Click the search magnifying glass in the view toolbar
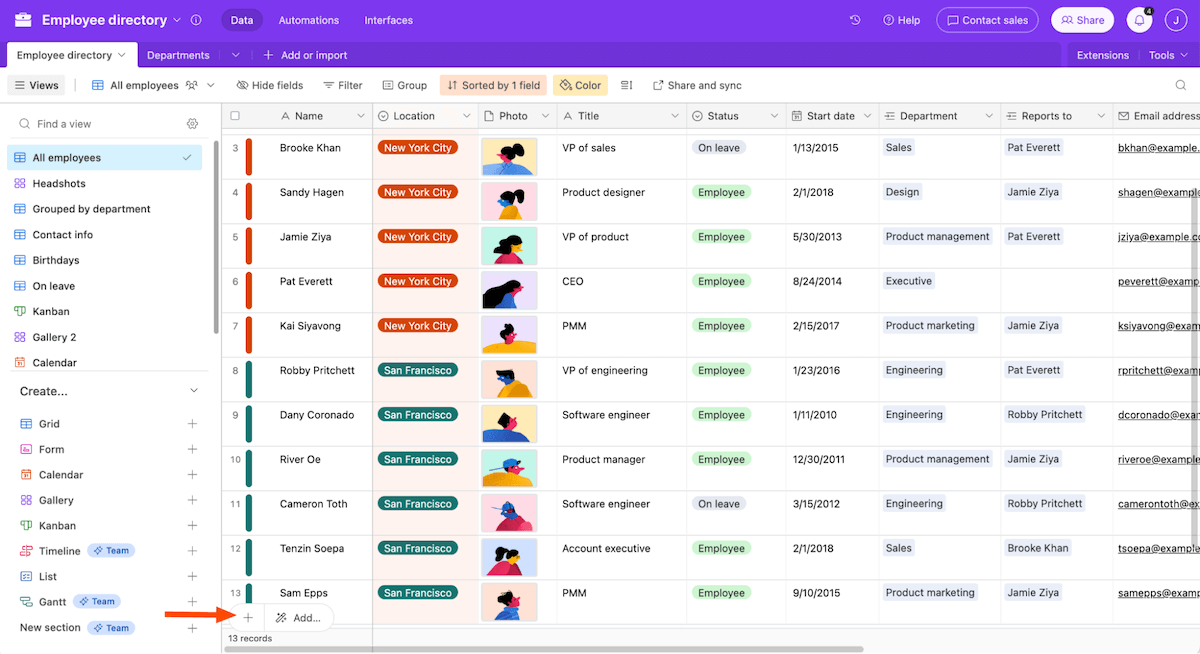The height and width of the screenshot is (654, 1200). click(1180, 85)
